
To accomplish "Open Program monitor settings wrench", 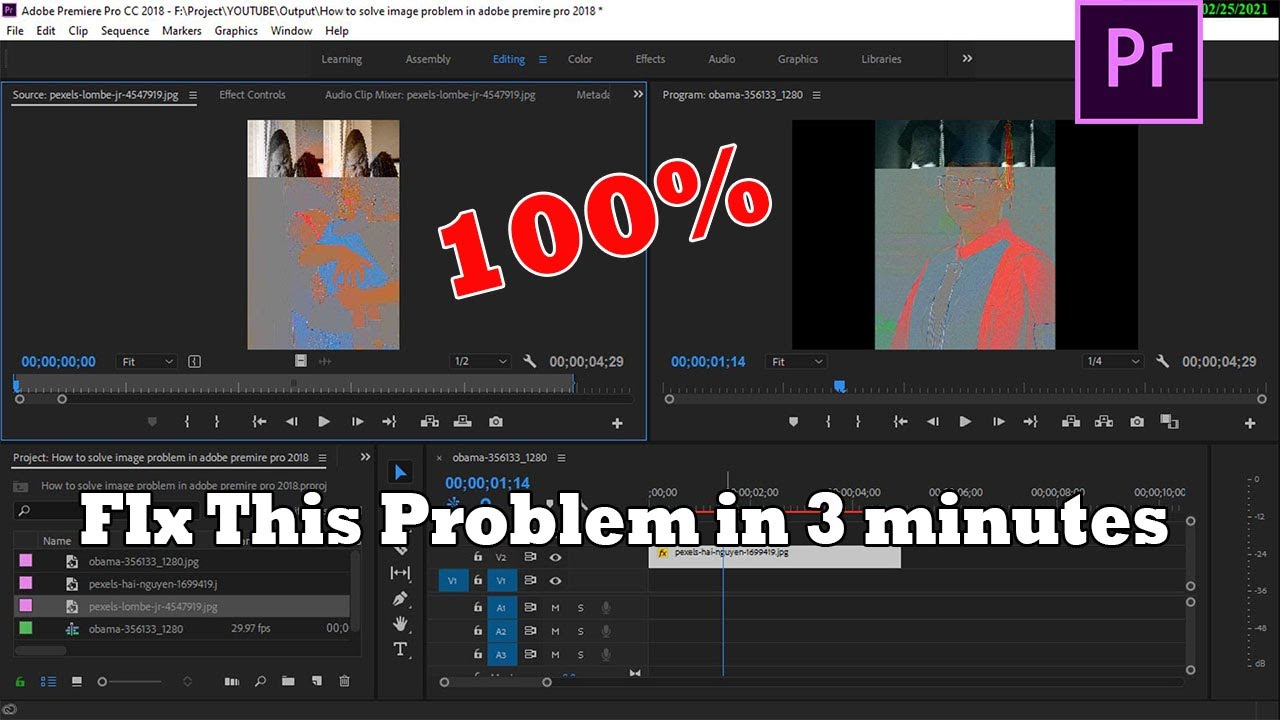I will tap(1162, 362).
